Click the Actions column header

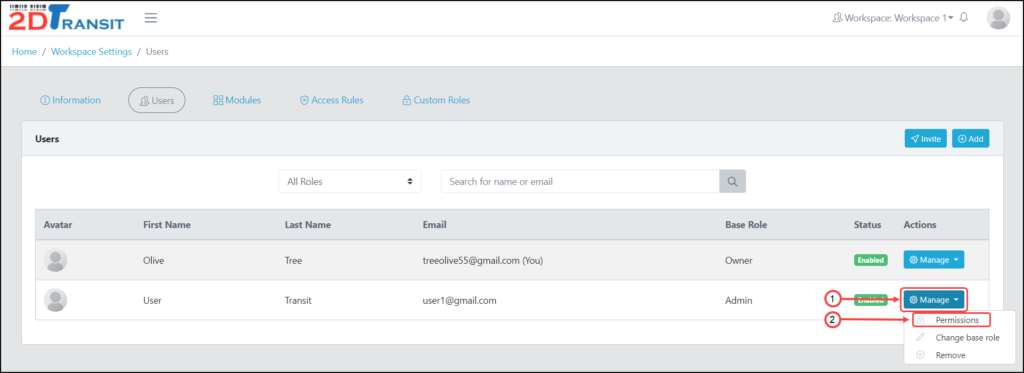pyautogui.click(x=920, y=225)
